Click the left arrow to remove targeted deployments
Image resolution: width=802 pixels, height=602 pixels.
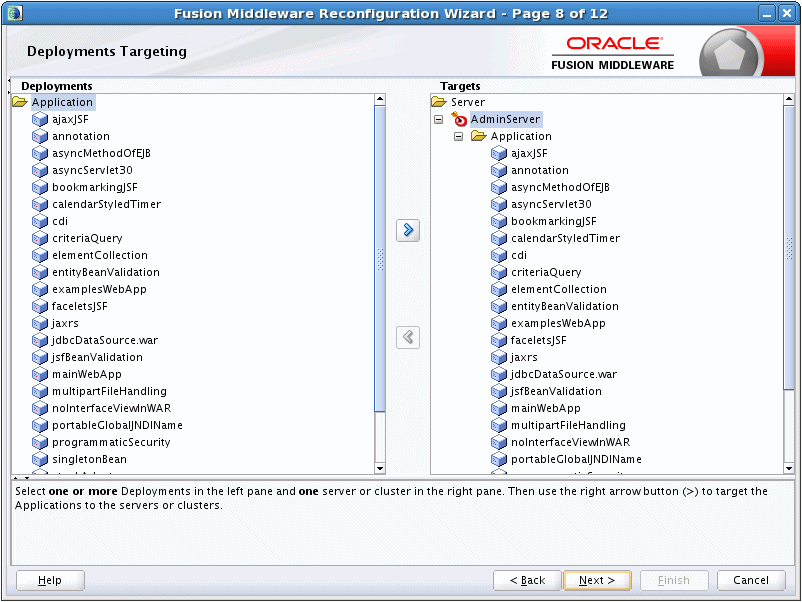tap(408, 338)
